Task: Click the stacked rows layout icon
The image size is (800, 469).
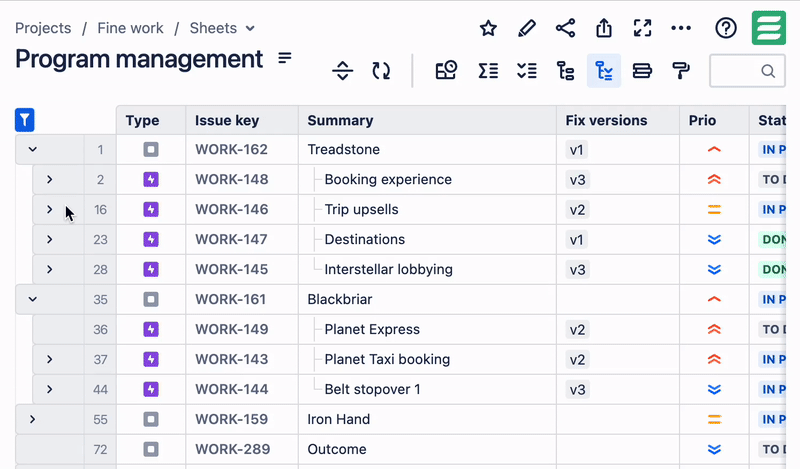Action: tap(642, 70)
